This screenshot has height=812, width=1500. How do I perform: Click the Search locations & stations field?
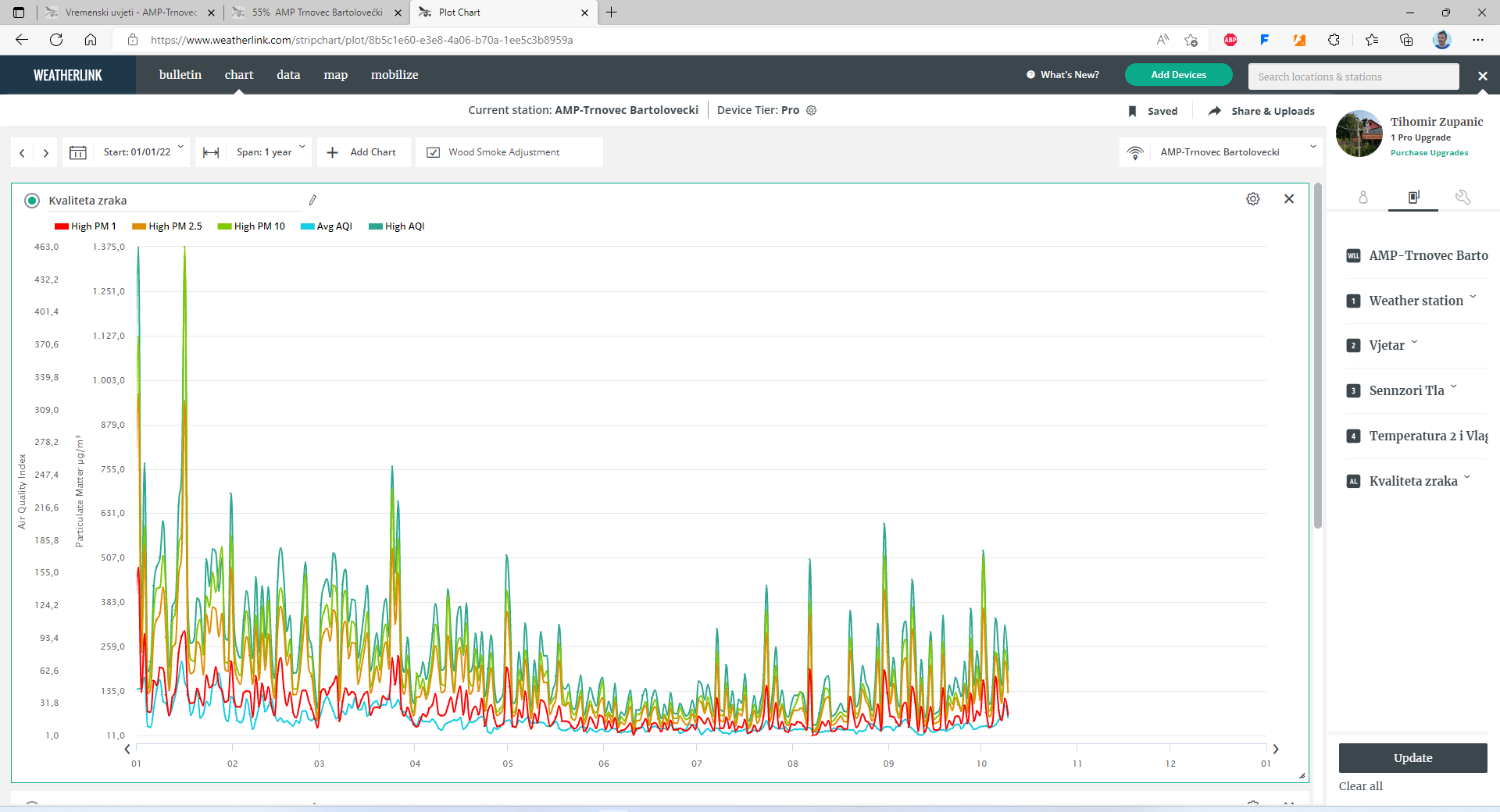[x=1354, y=77]
